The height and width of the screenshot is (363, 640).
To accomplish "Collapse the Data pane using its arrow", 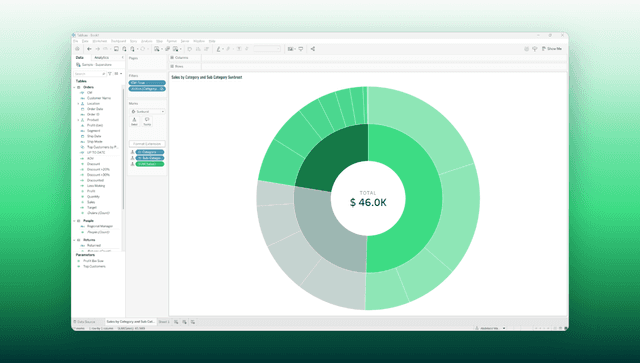I will pos(122,58).
